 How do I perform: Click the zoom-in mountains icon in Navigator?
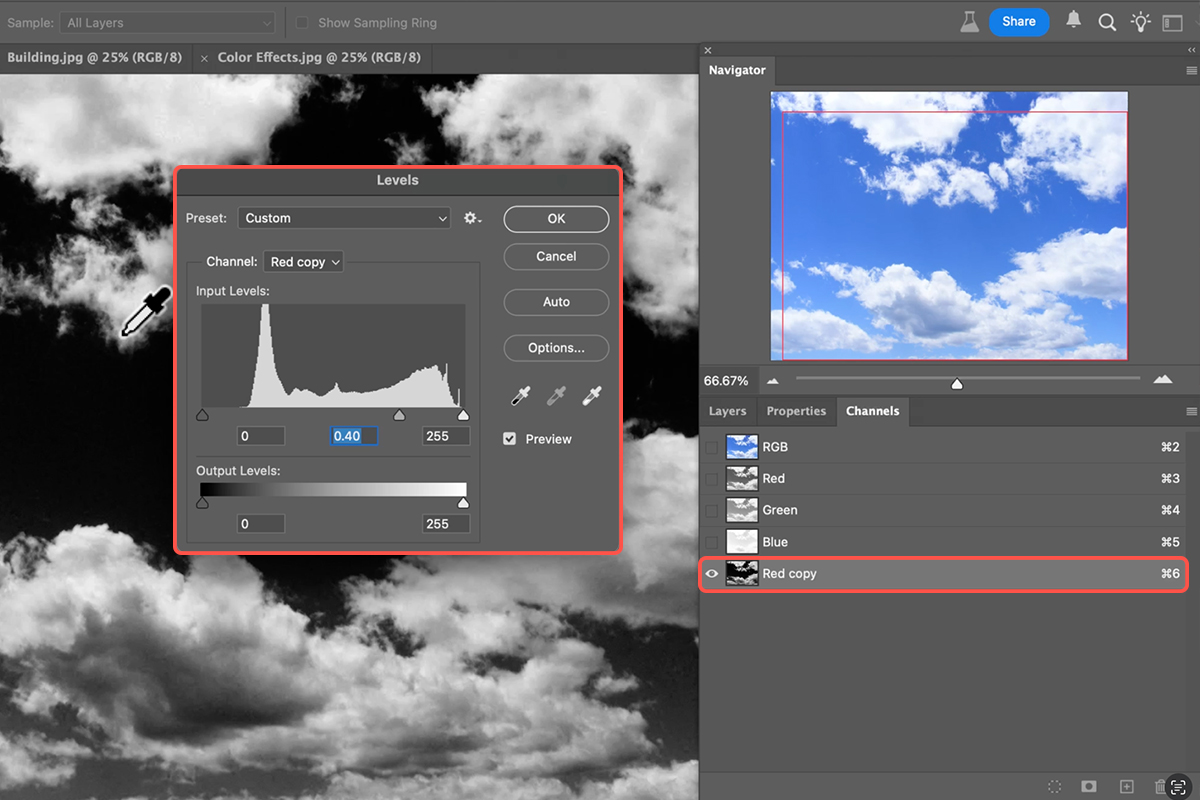coord(1162,380)
